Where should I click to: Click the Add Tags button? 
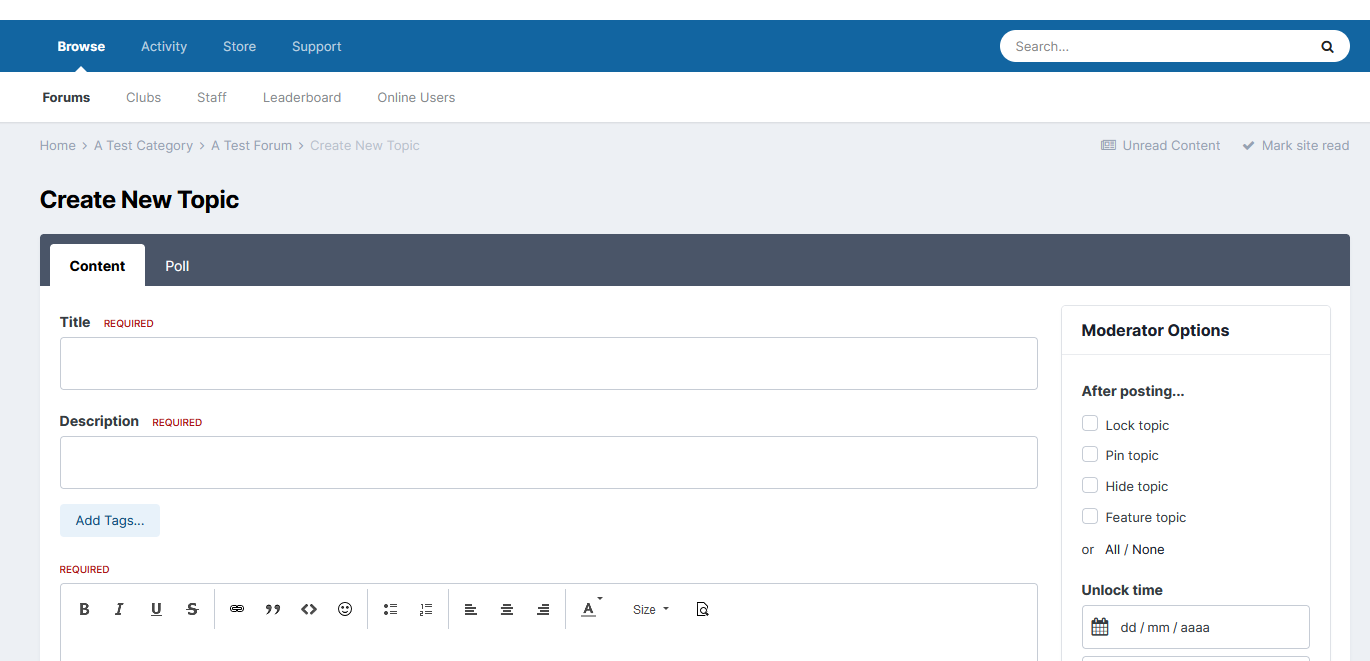110,520
